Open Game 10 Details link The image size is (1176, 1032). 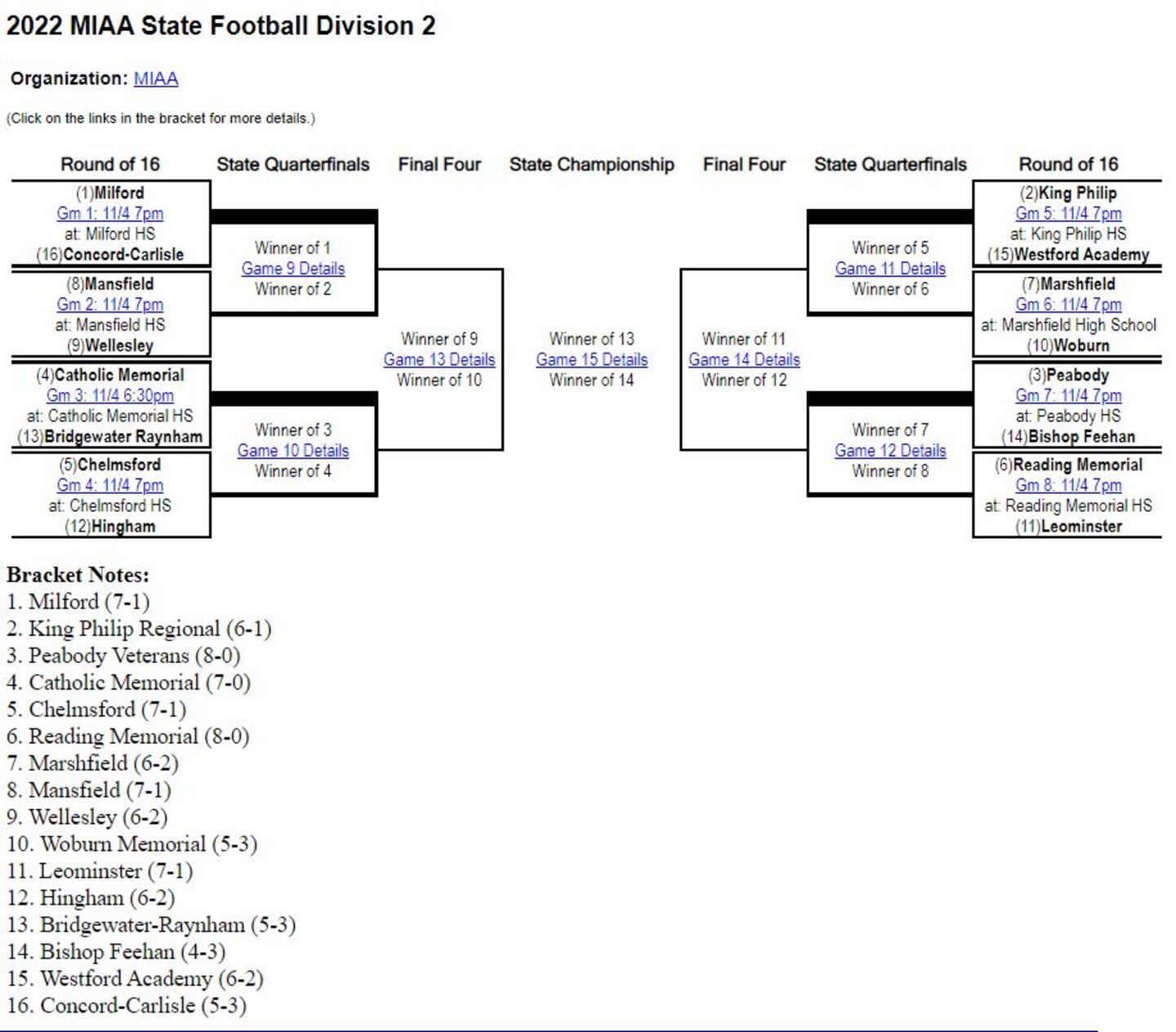point(293,451)
